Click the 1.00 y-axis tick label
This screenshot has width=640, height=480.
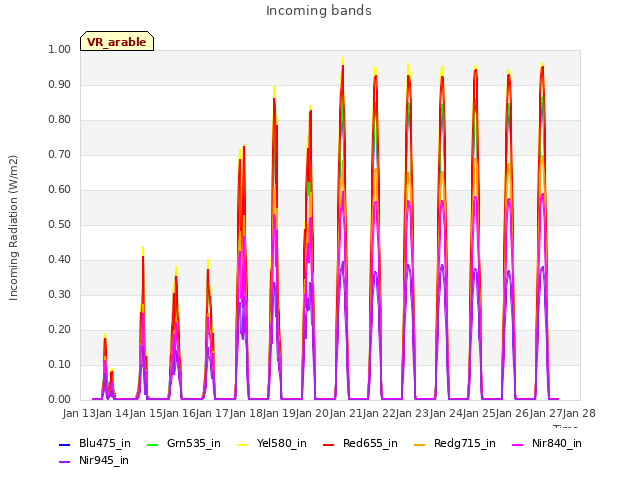click(x=60, y=49)
